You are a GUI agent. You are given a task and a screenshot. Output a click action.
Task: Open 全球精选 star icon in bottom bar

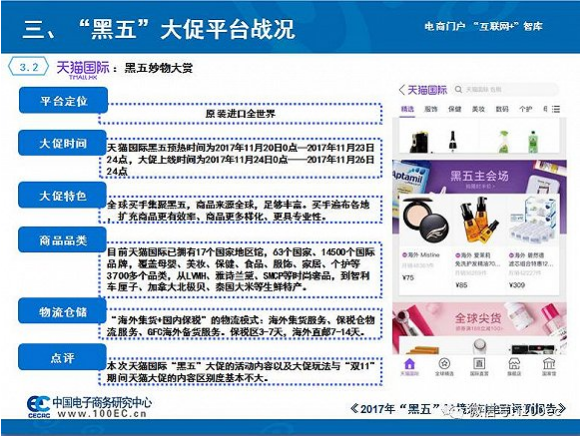point(444,363)
